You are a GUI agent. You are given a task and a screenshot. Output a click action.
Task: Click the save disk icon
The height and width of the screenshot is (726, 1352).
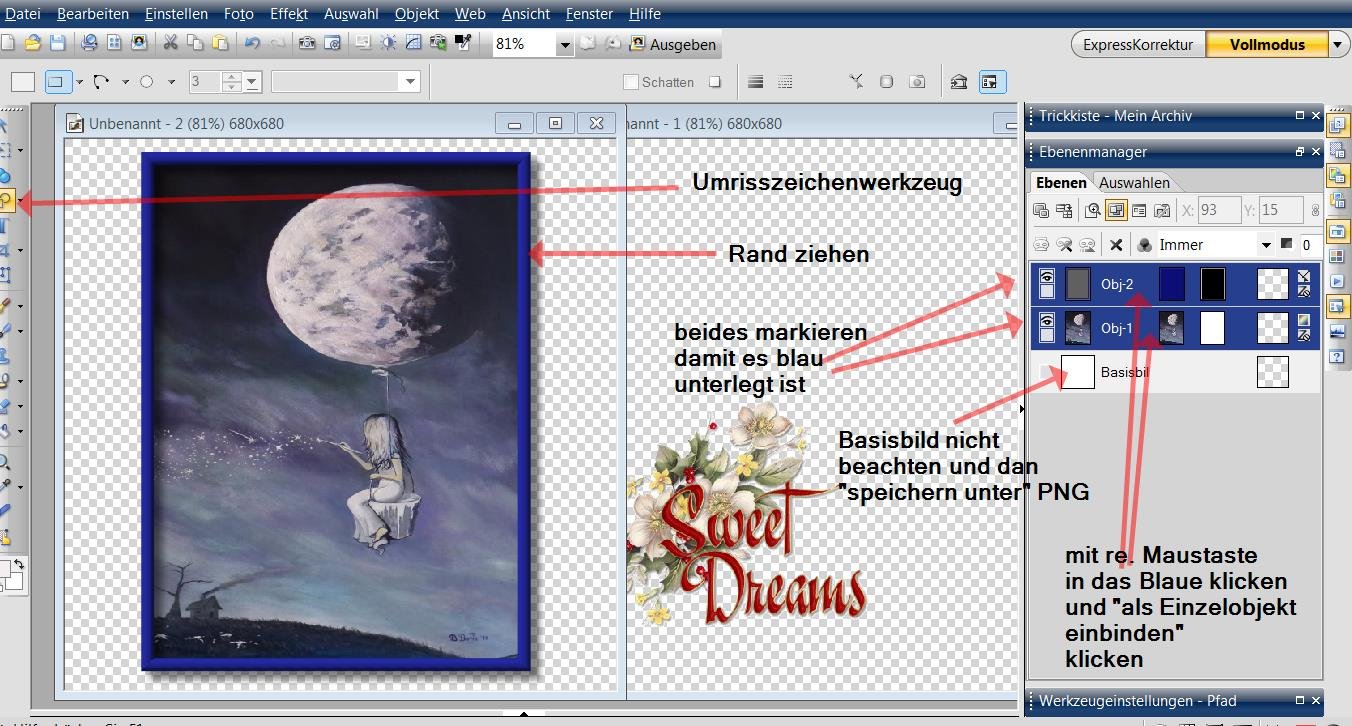(57, 44)
